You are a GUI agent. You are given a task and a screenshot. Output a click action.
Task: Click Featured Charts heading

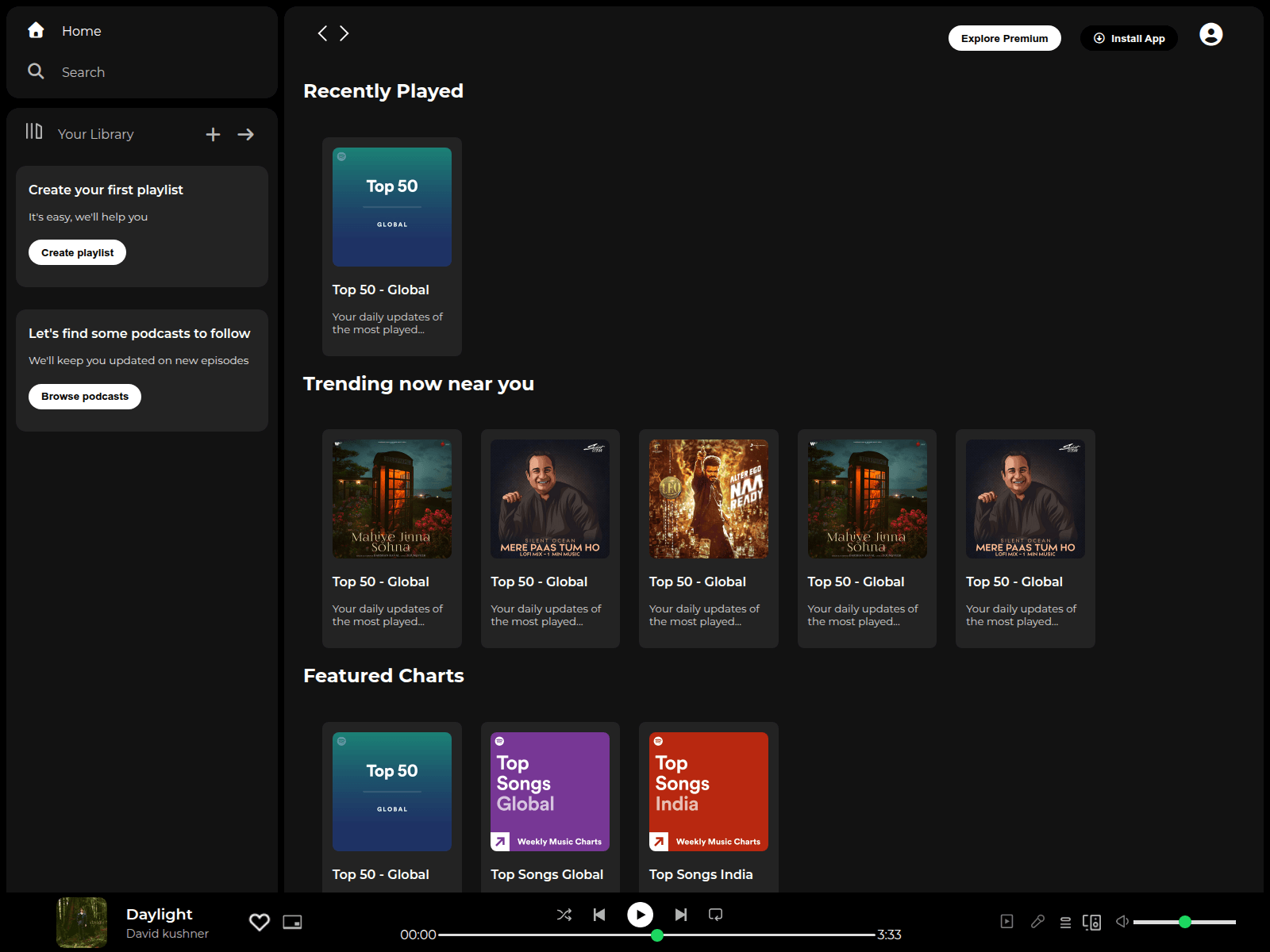click(x=383, y=676)
